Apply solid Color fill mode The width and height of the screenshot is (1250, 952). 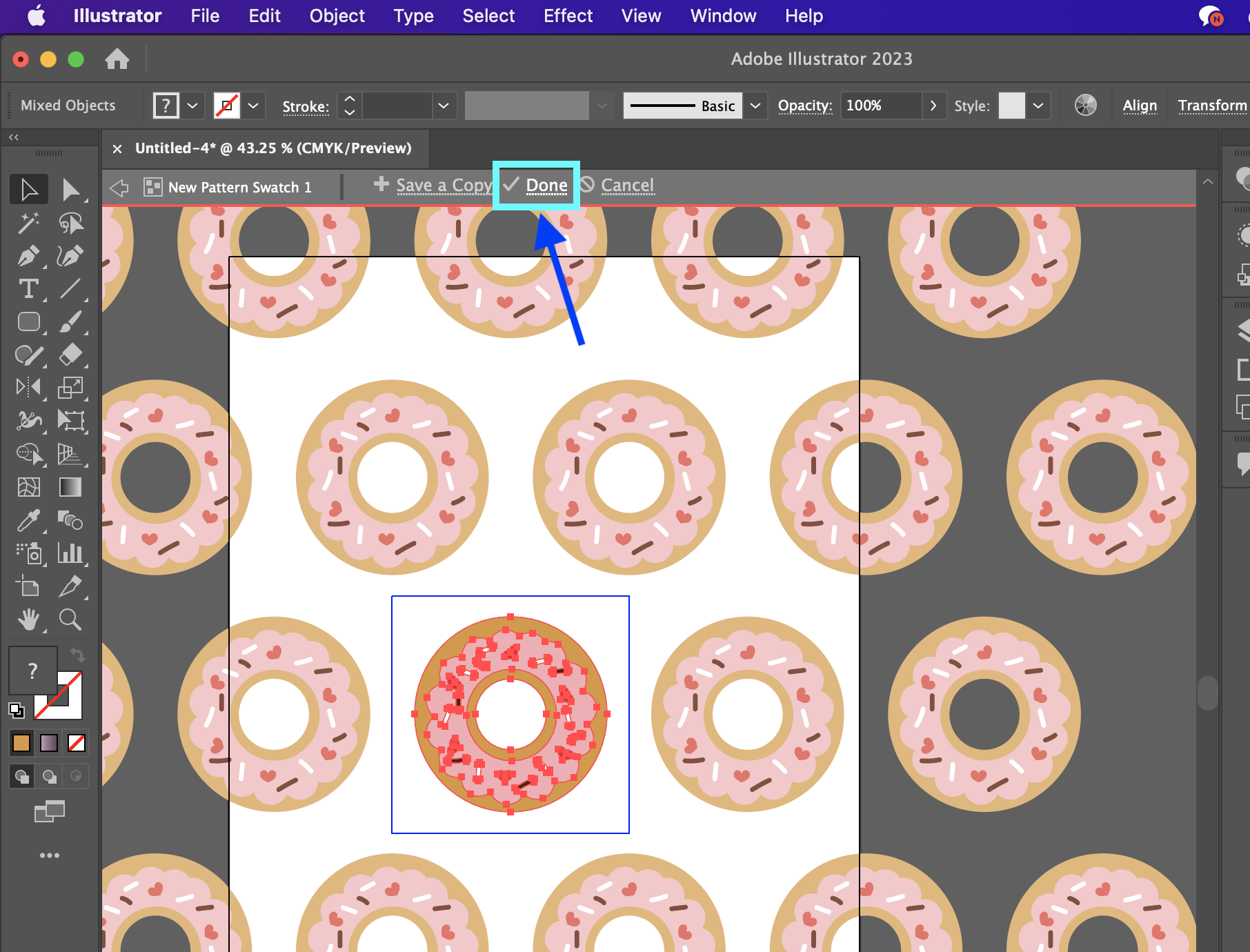(x=21, y=743)
